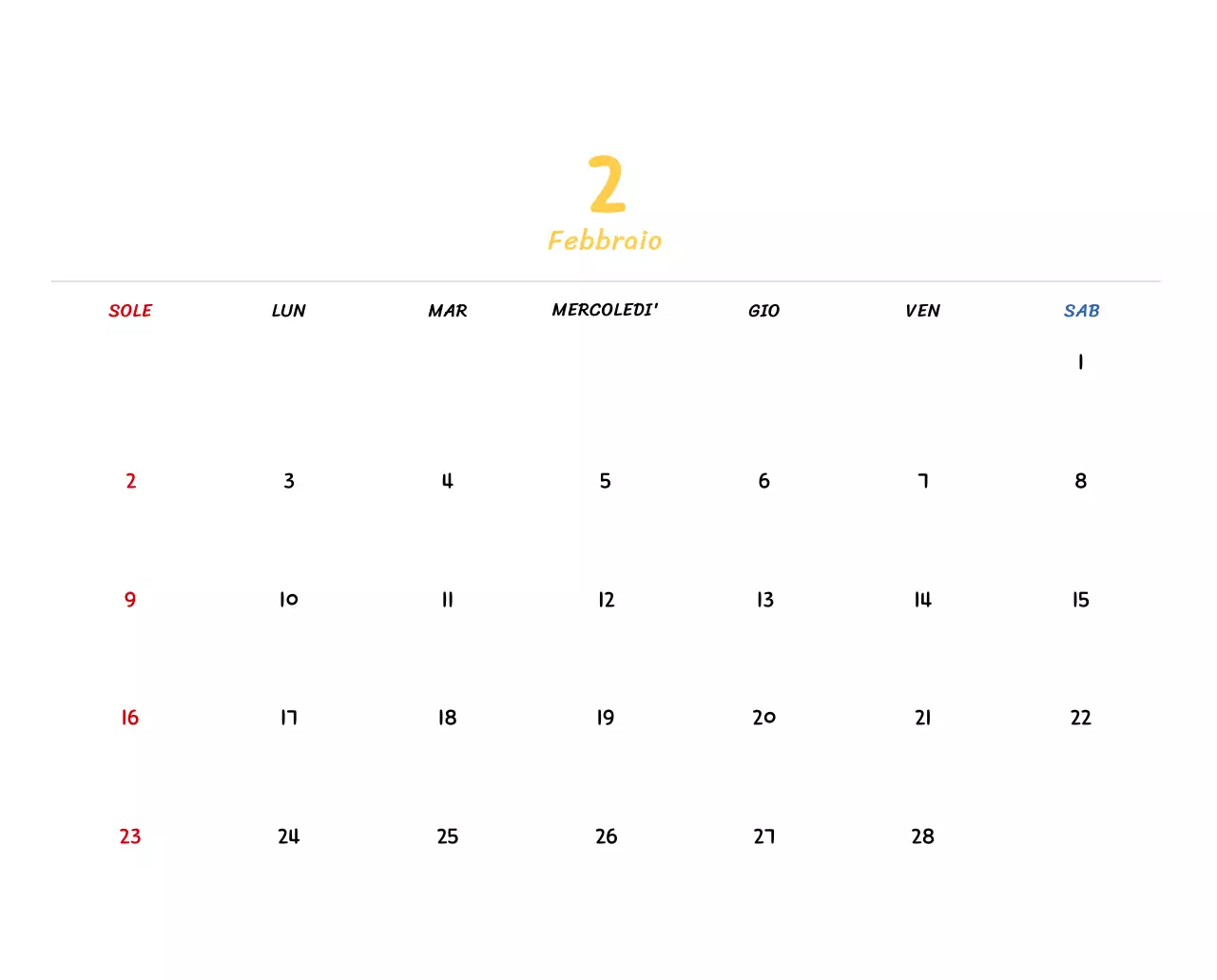
Task: Click the red date 2
Action: click(x=130, y=481)
